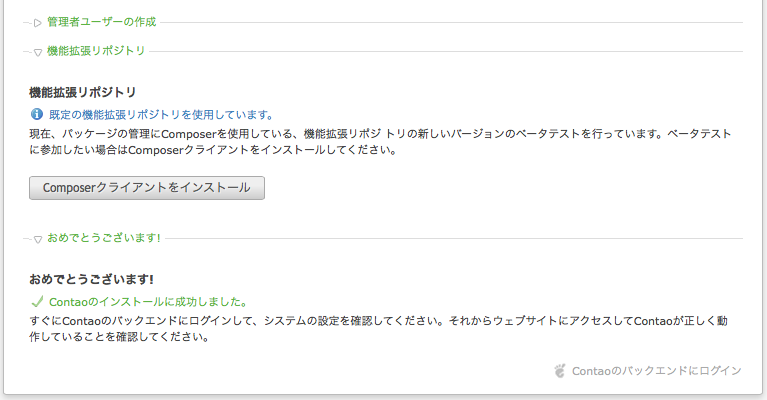The width and height of the screenshot is (767, 400).
Task: Click the 既定の機能拡張リポジトリを使用しています message
Action: [x=161, y=115]
